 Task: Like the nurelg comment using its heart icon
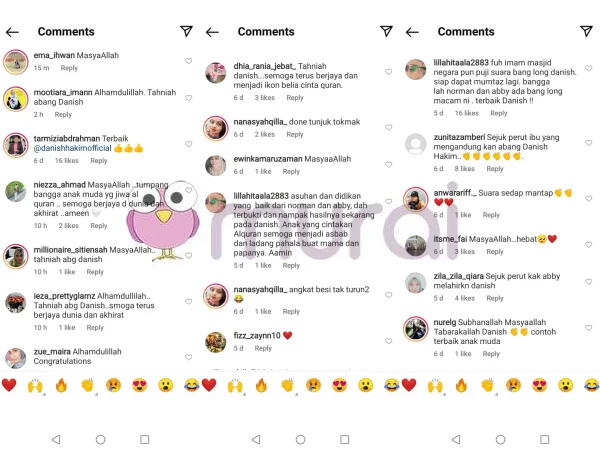point(589,328)
